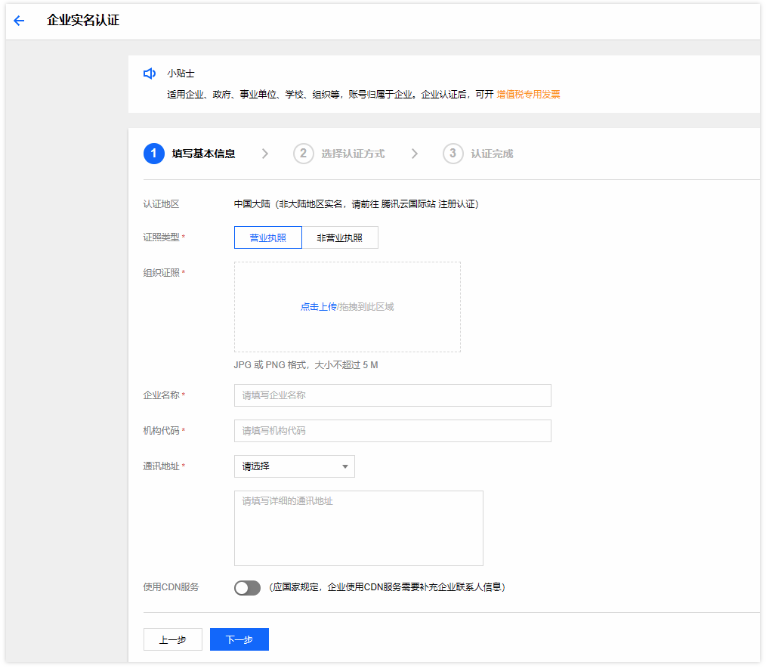Viewport: 768px width, 667px height.
Task: Click the CDN regulation note text
Action: click(x=387, y=587)
